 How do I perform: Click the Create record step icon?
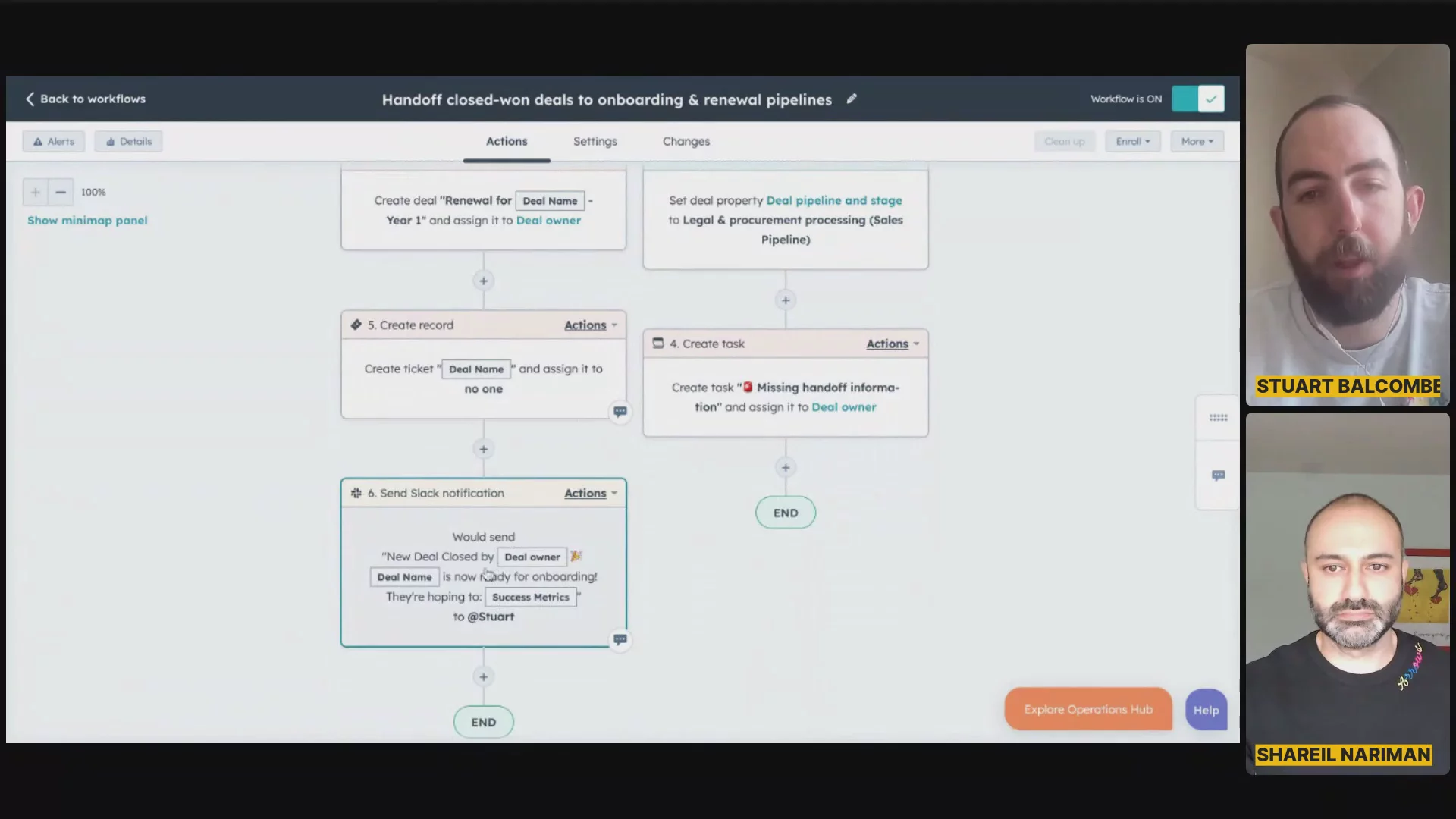356,325
